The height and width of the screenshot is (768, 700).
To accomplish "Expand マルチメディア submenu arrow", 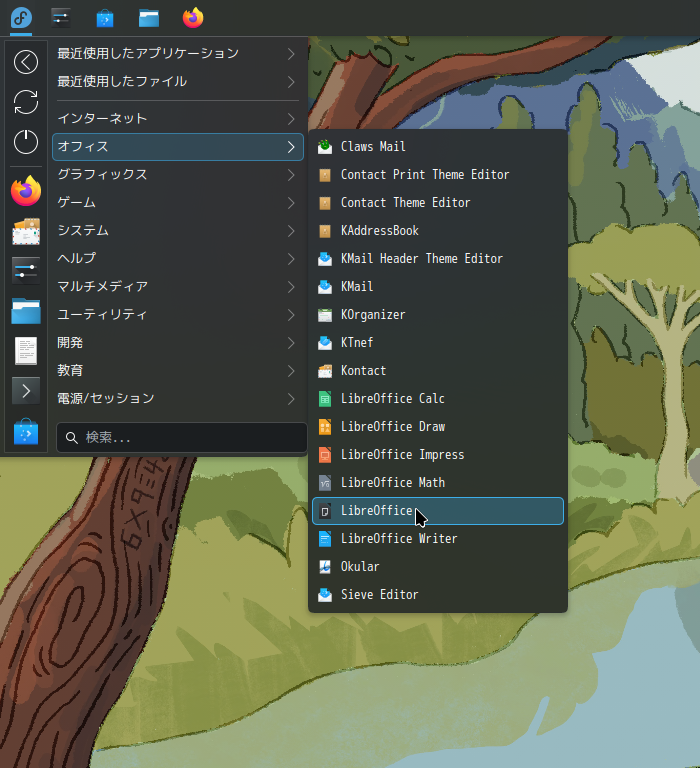I will 291,287.
